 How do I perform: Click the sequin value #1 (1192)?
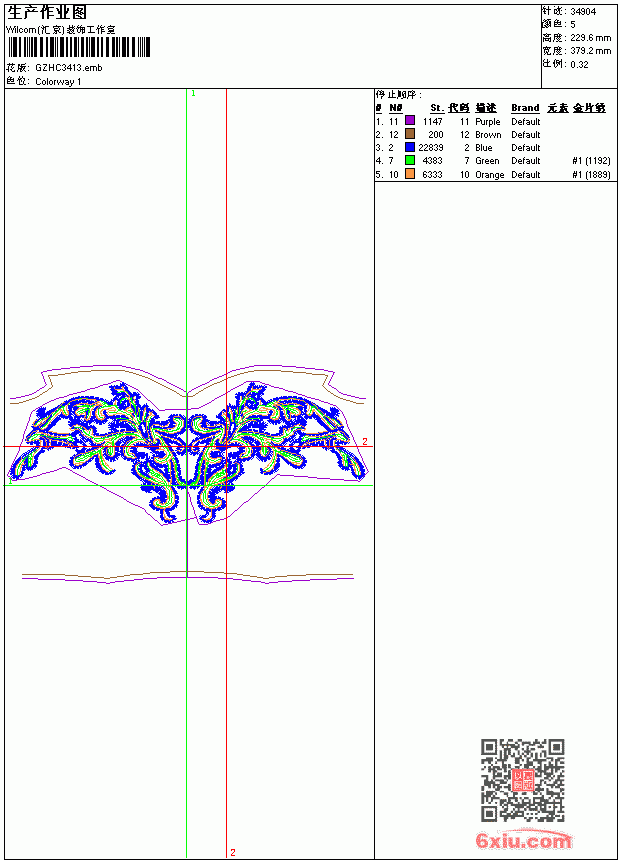click(x=591, y=161)
